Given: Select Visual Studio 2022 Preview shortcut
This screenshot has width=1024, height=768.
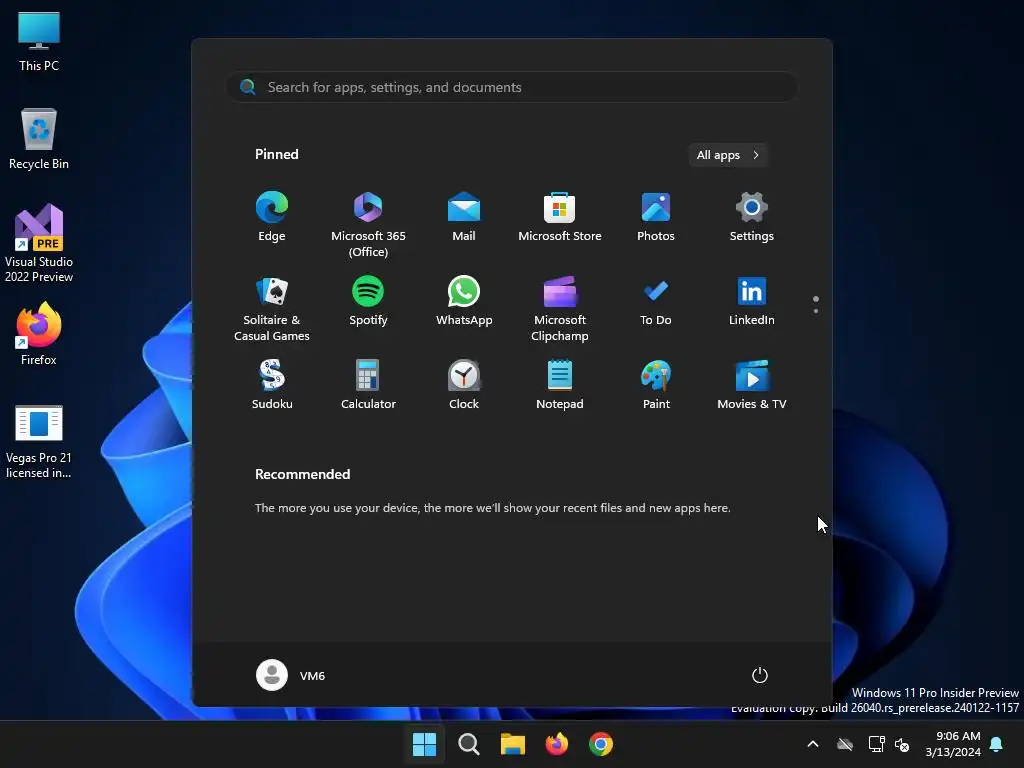Looking at the screenshot, I should (39, 243).
